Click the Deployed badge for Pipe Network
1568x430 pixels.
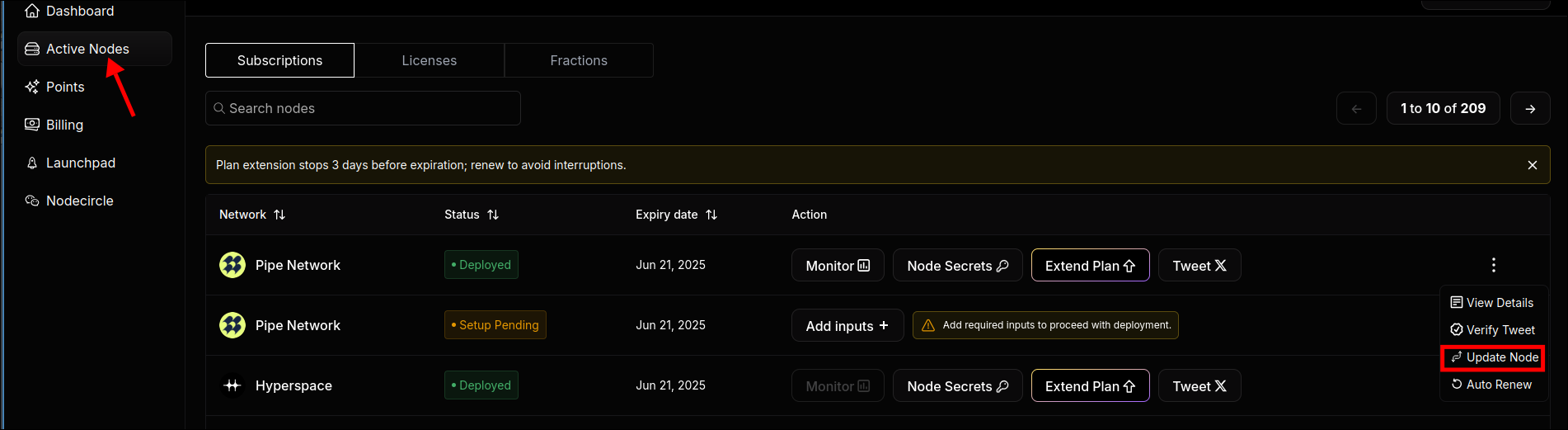481,265
